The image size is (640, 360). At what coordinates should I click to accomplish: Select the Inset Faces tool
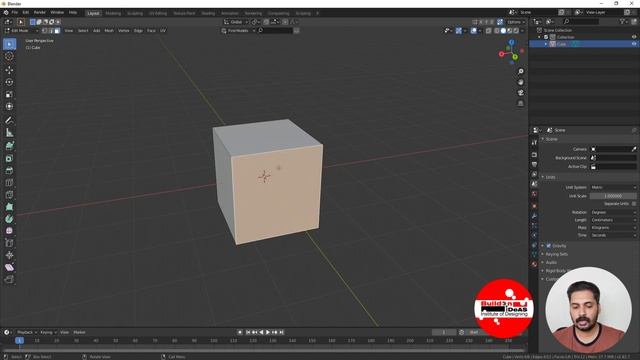pyautogui.click(x=9, y=158)
